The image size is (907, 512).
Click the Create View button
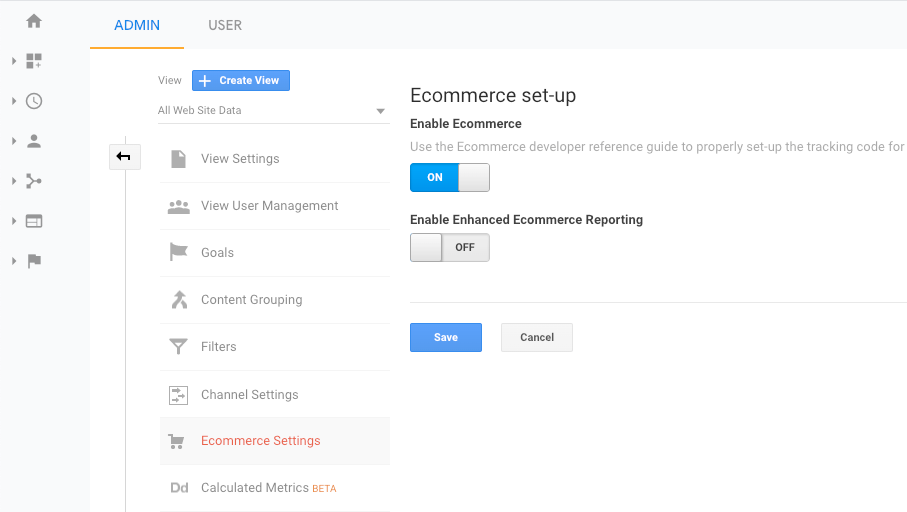pyautogui.click(x=241, y=80)
